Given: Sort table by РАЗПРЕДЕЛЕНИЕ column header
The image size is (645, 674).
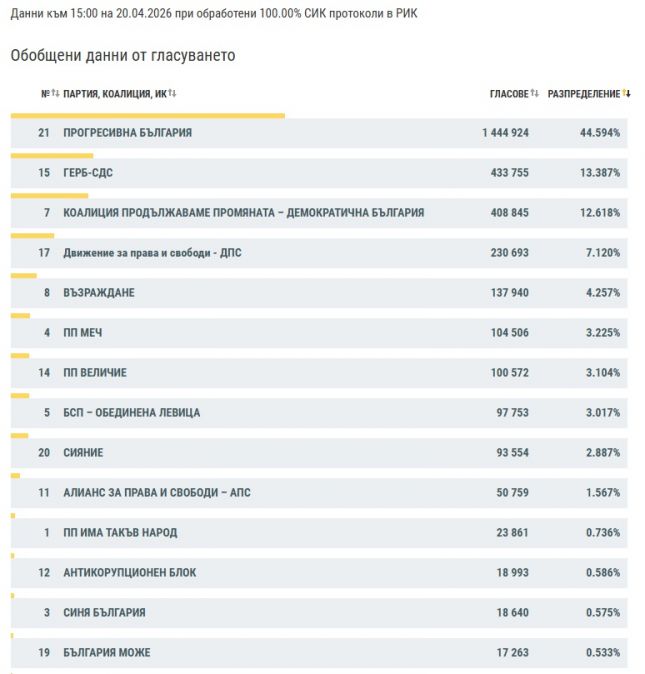Looking at the screenshot, I should point(584,94).
